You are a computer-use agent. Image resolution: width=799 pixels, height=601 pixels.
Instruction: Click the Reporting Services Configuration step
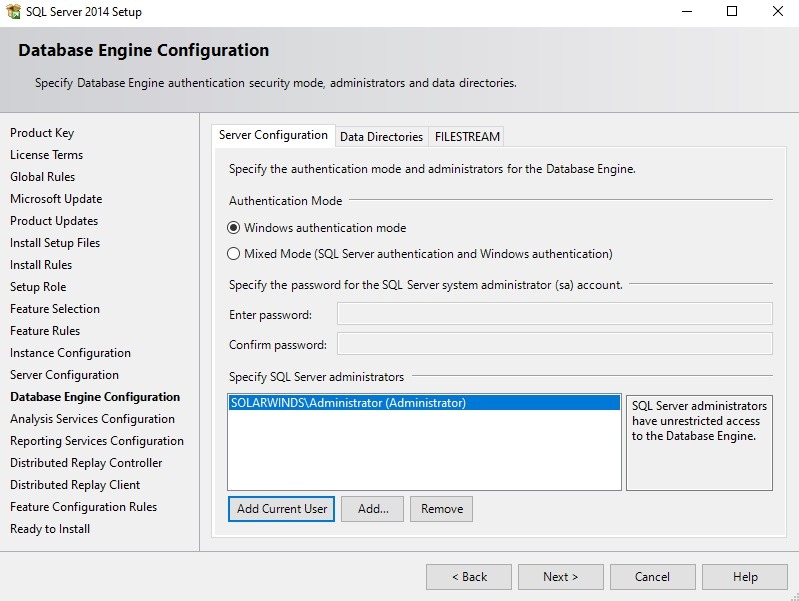coord(97,440)
